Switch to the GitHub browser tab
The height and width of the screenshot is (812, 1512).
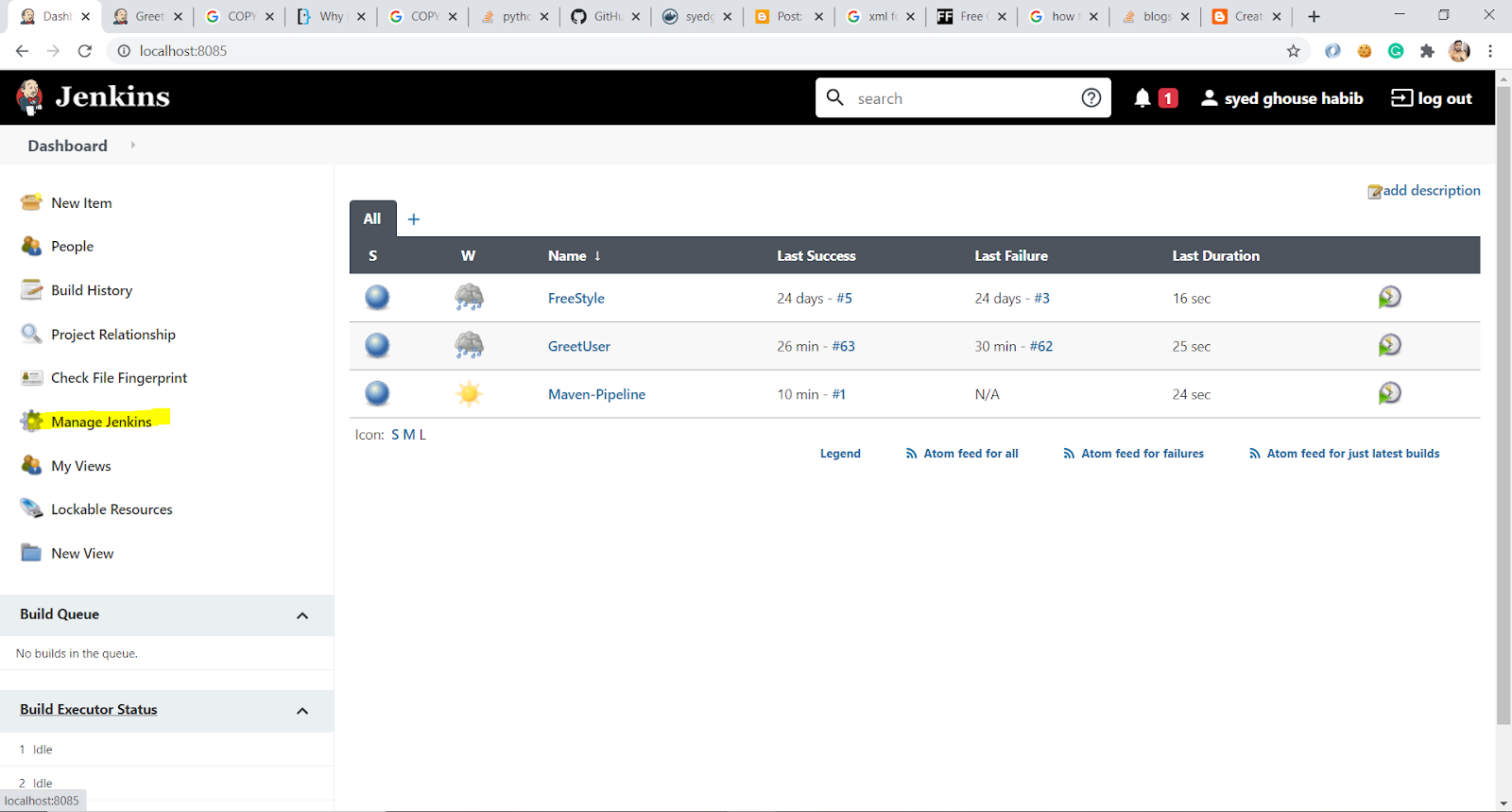click(605, 16)
